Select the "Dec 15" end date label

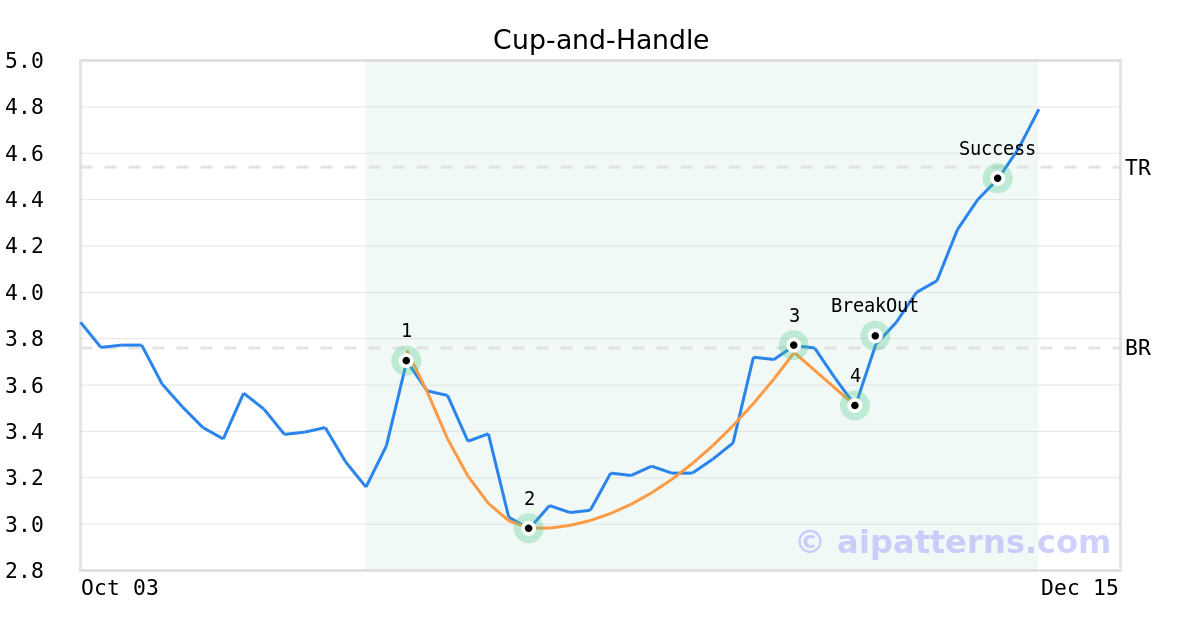coord(1079,588)
